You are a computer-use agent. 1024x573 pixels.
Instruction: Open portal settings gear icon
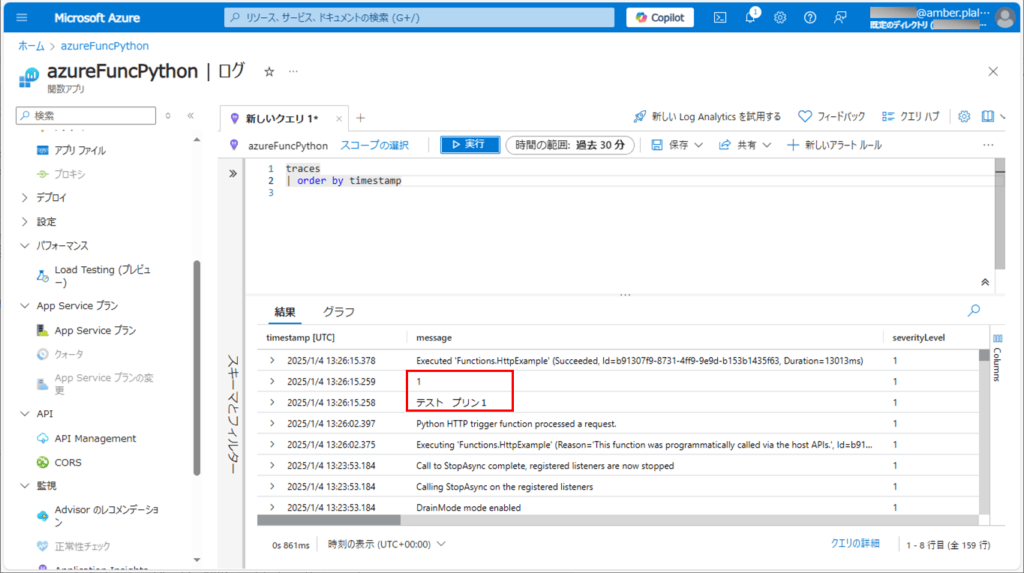pyautogui.click(x=780, y=18)
